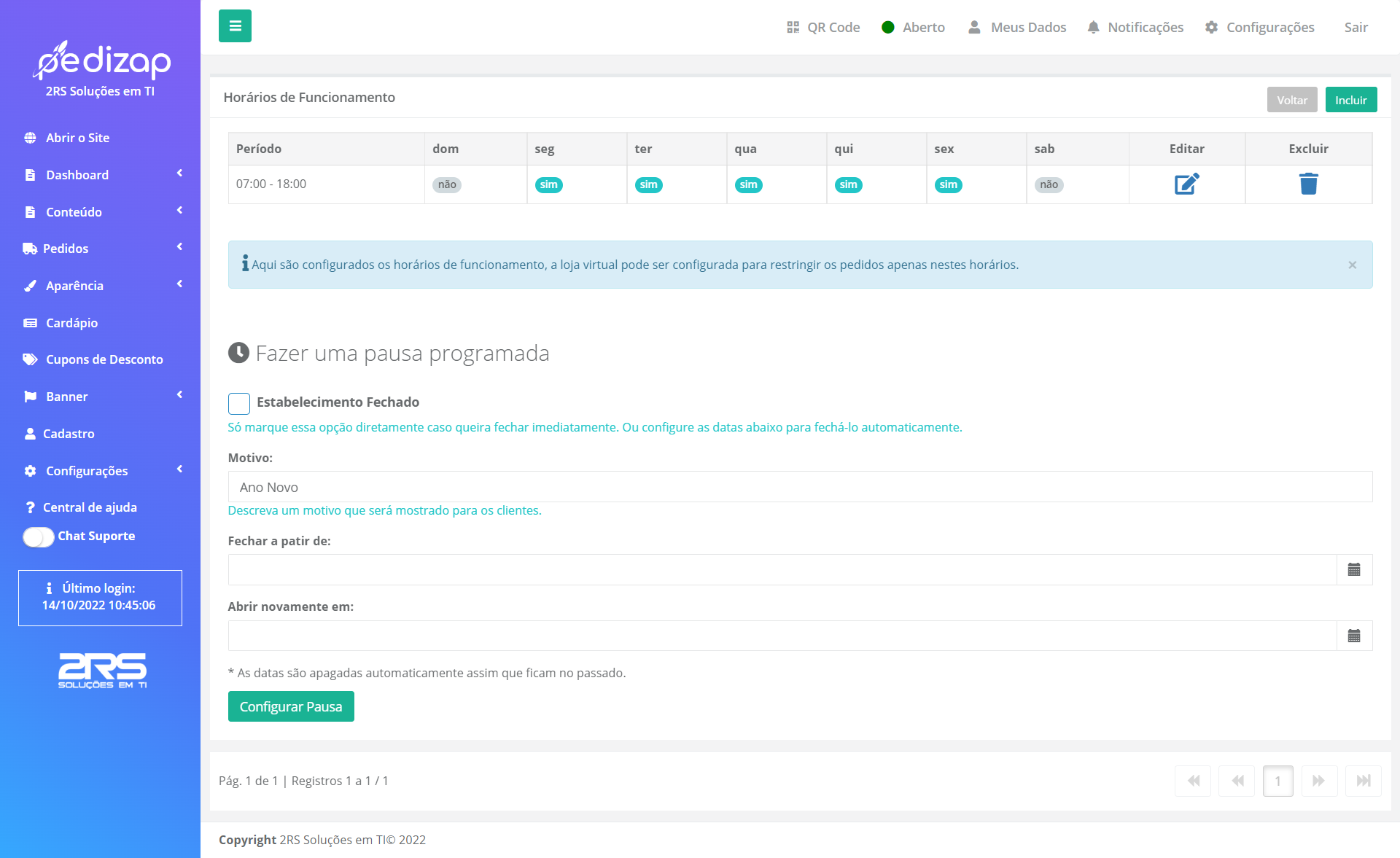This screenshot has height=858, width=1400.
Task: Open Cupons de Desconto menu item
Action: [x=104, y=359]
